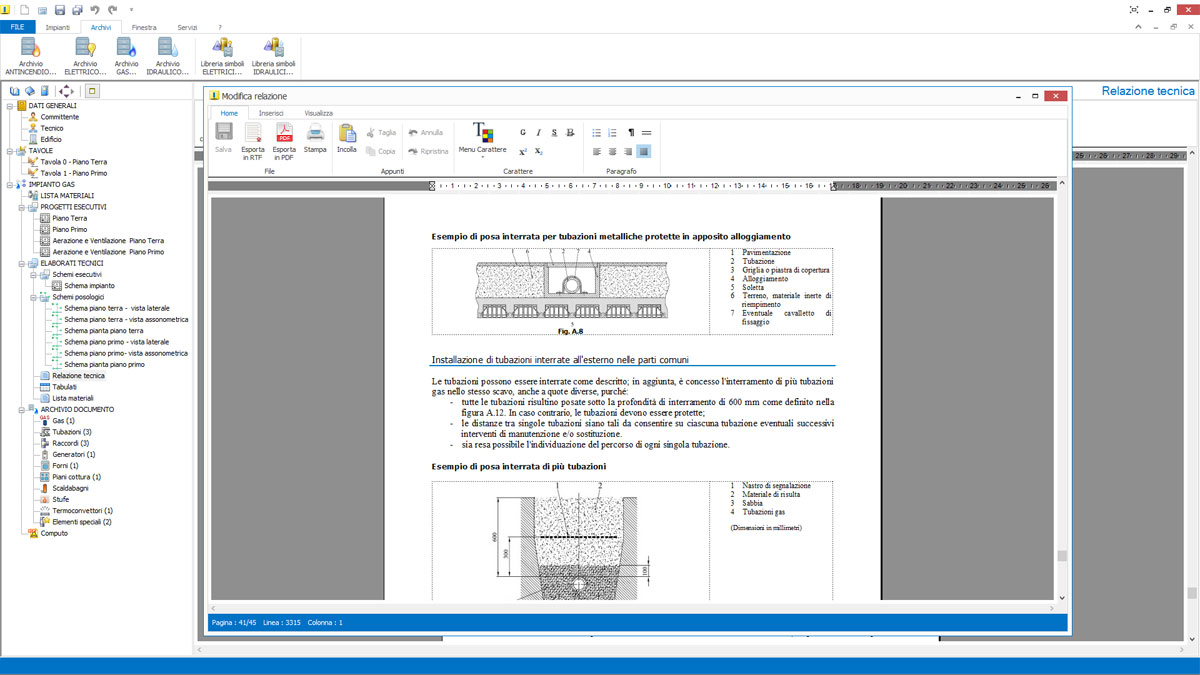Collapse the Schemi esecutivi tree node
The height and width of the screenshot is (675, 1200).
pyautogui.click(x=34, y=274)
